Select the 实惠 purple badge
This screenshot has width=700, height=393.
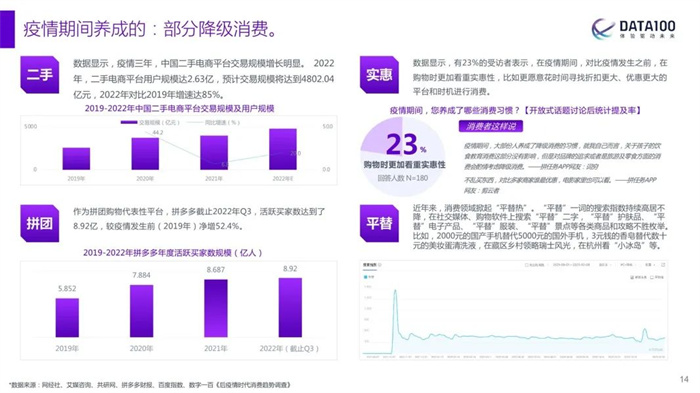point(379,75)
